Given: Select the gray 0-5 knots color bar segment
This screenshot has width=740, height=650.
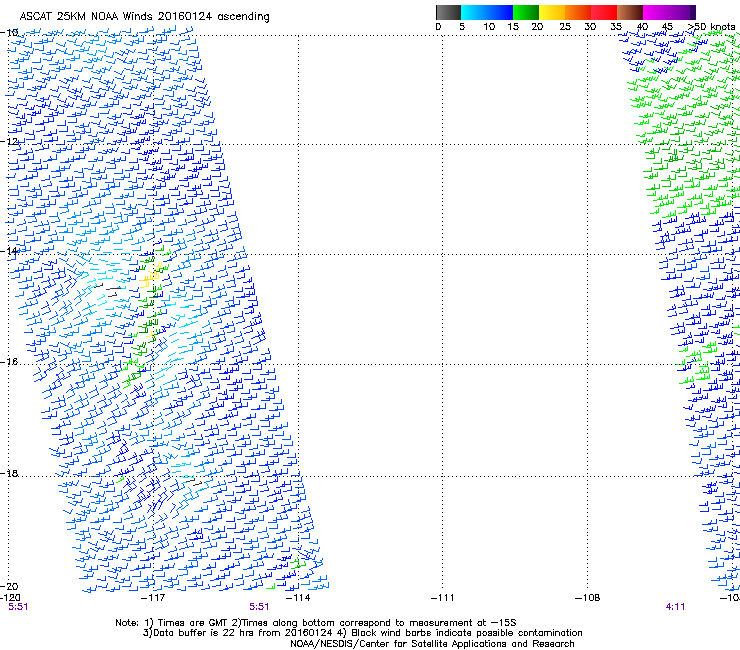Looking at the screenshot, I should [448, 12].
